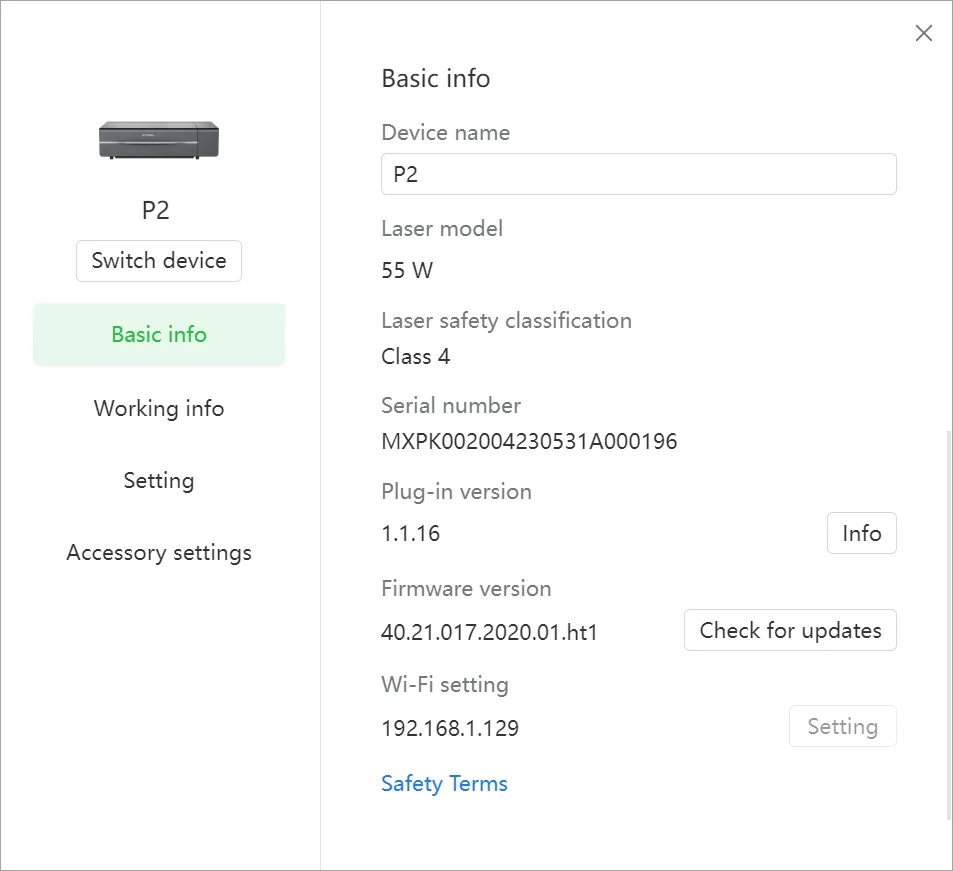The height and width of the screenshot is (871, 953).
Task: Open the Working info tab
Action: pos(159,408)
